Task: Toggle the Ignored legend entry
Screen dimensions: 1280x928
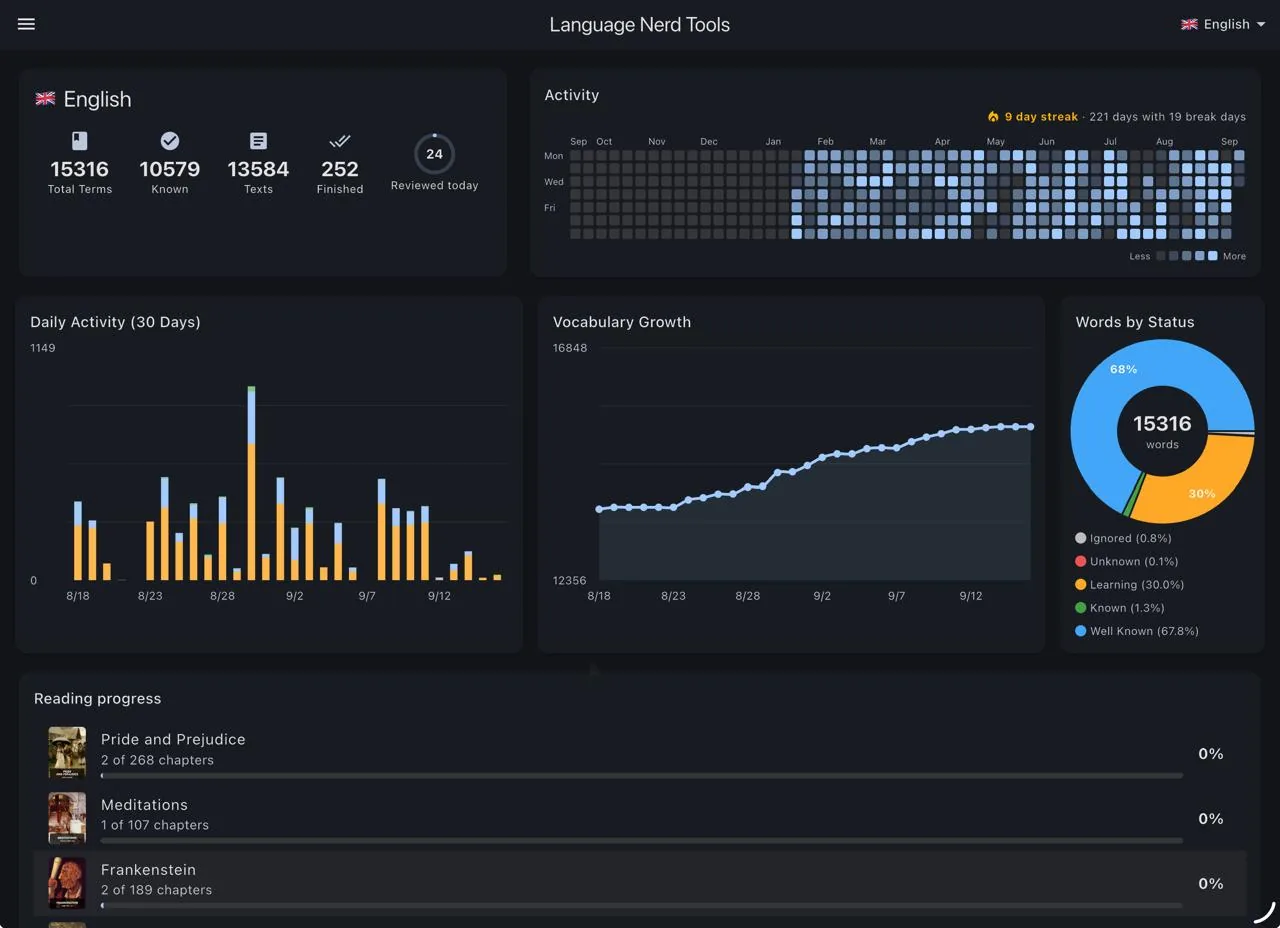Action: 1123,538
